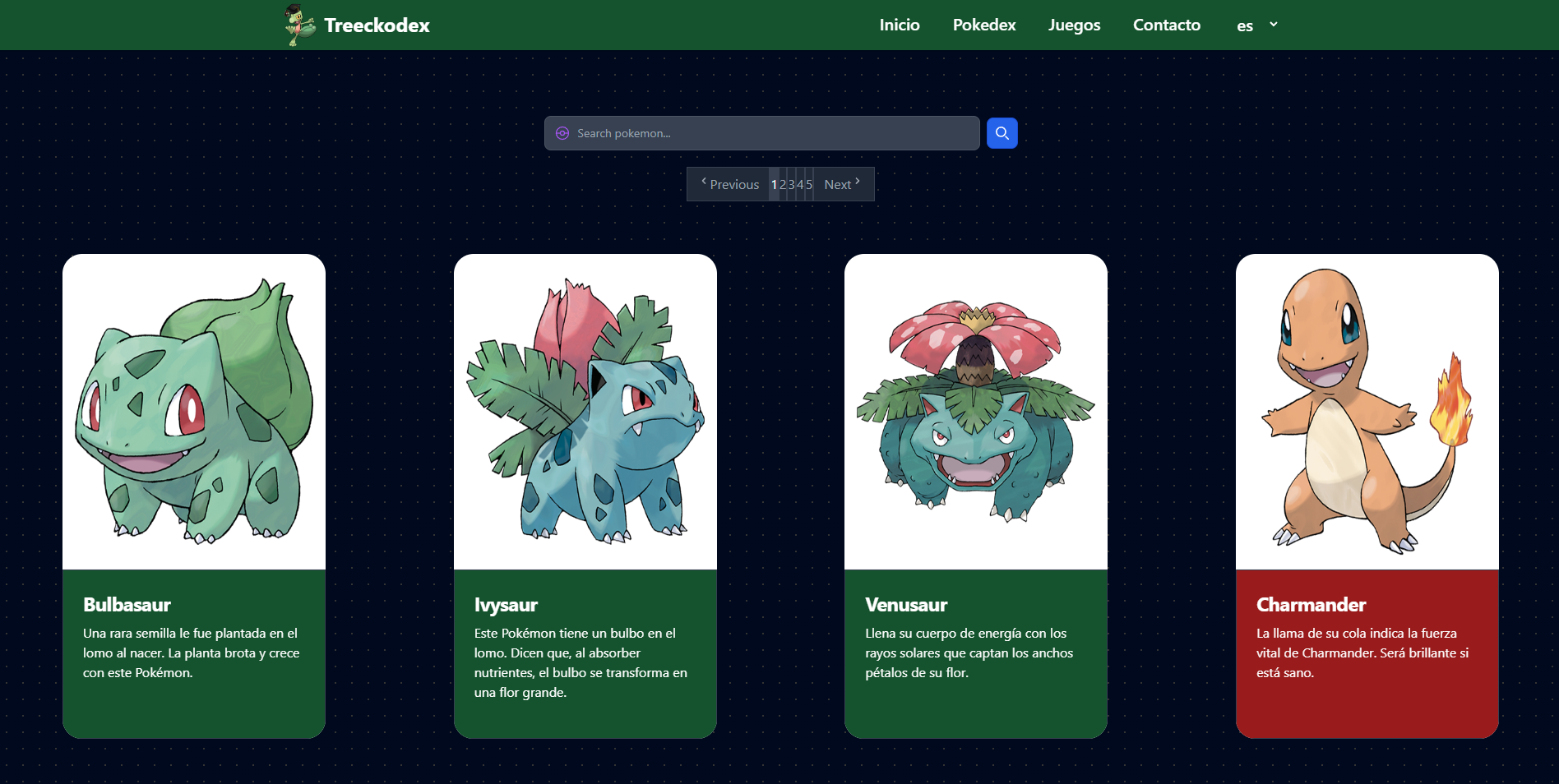
Task: Open the Venusaur card image
Action: (x=976, y=412)
